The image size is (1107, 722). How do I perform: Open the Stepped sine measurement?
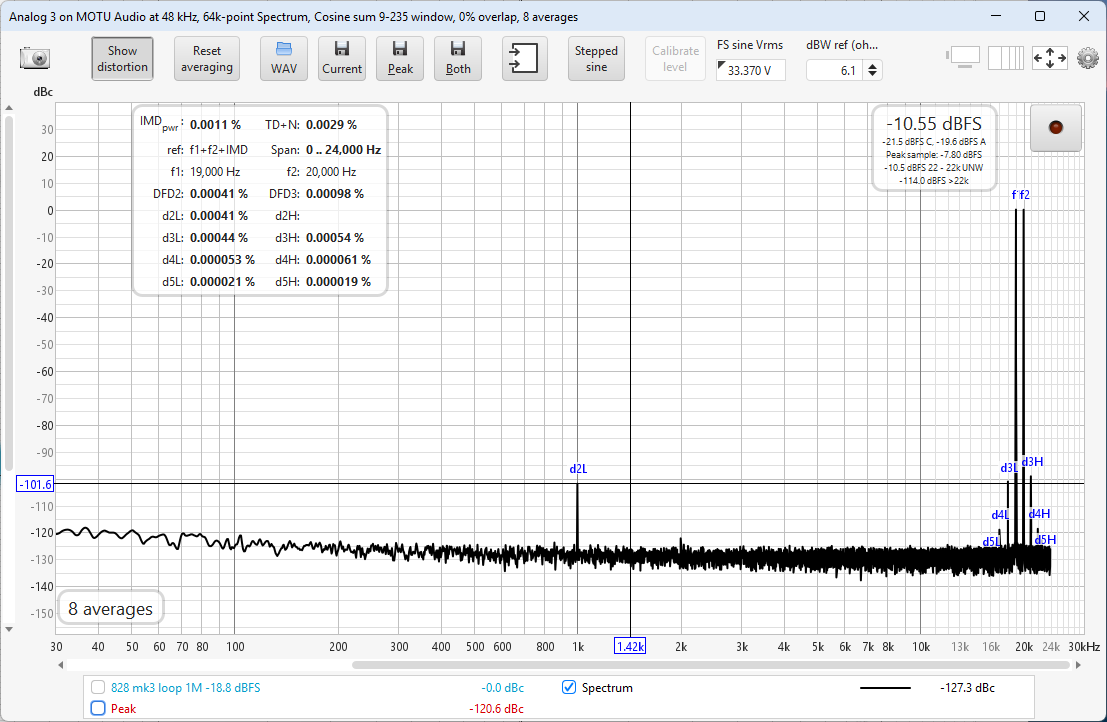596,59
